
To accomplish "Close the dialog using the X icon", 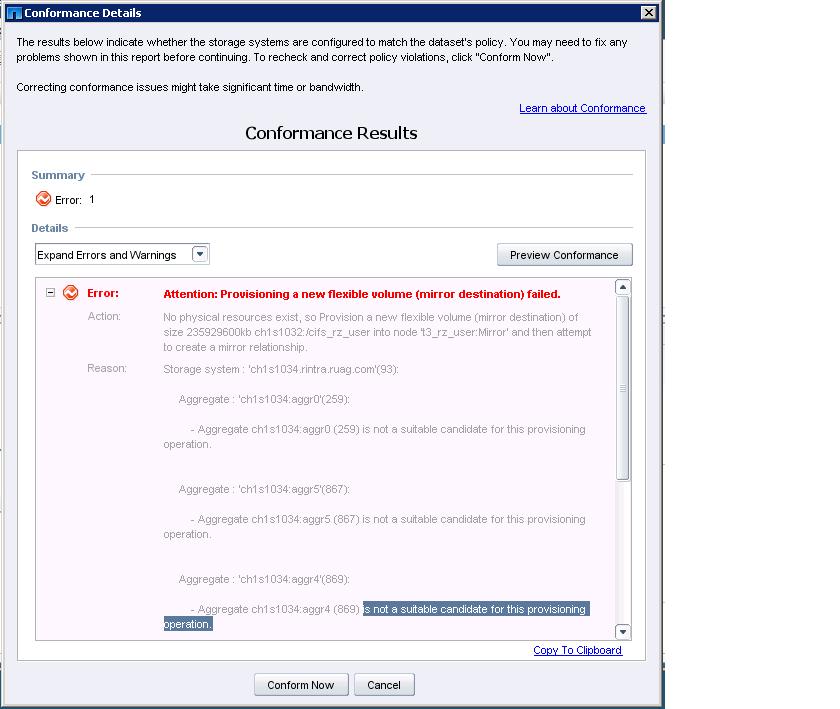I will click(x=648, y=12).
